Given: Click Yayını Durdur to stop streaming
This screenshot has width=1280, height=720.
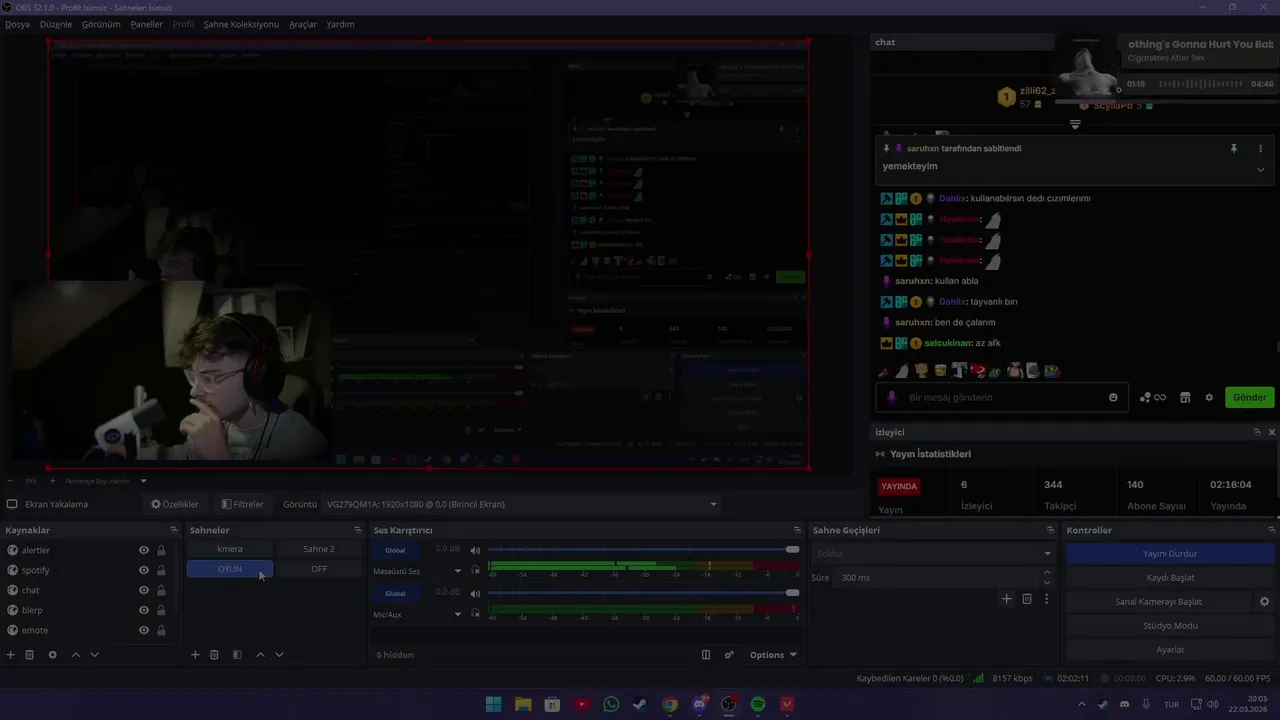Looking at the screenshot, I should click(x=1170, y=554).
